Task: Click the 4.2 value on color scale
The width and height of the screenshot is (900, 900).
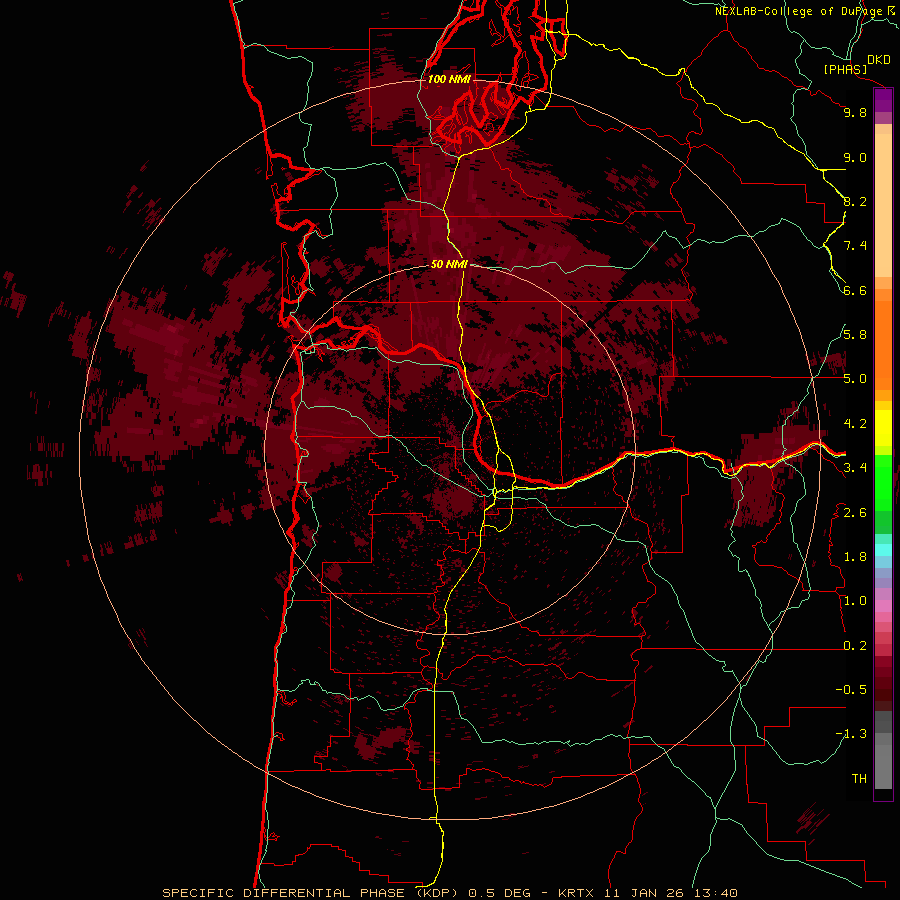Action: 855,424
